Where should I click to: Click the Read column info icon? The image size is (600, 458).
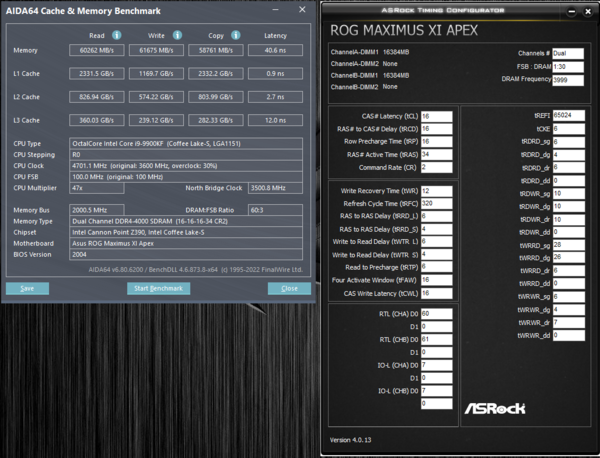[117, 35]
